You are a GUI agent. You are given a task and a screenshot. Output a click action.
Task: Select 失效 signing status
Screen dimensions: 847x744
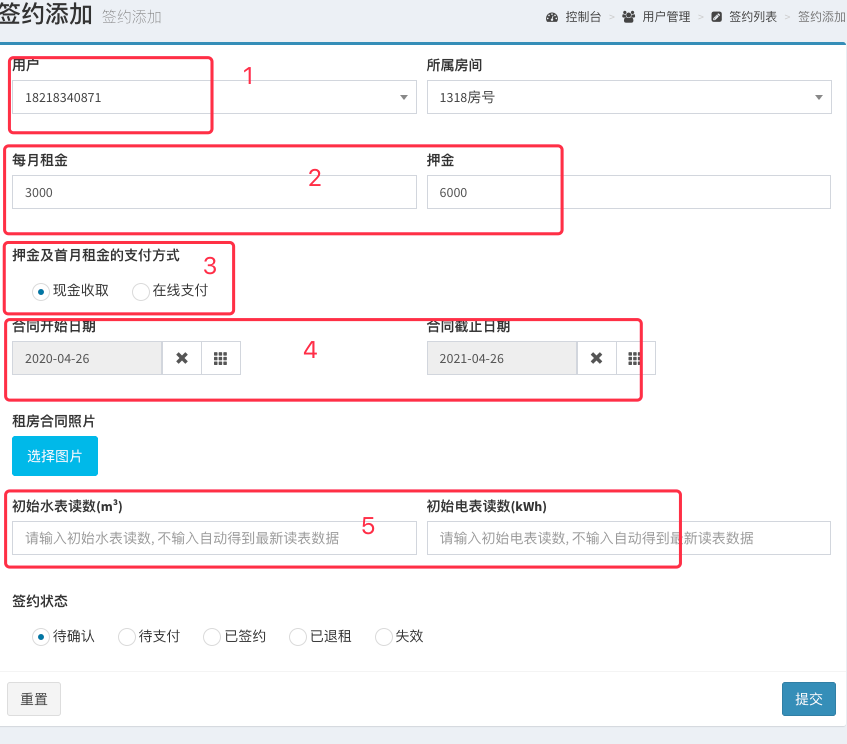pos(384,637)
